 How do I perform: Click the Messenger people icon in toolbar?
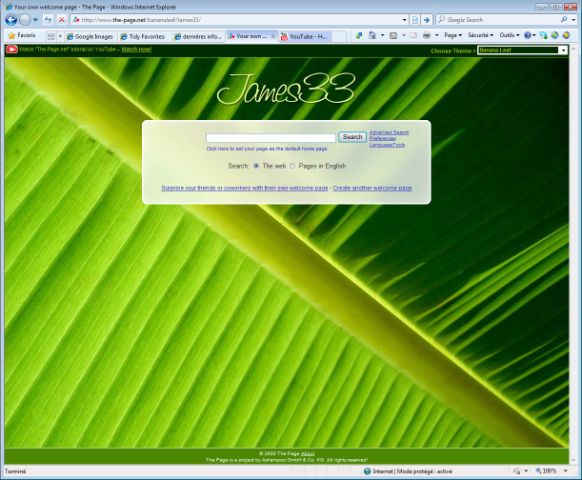(543, 35)
